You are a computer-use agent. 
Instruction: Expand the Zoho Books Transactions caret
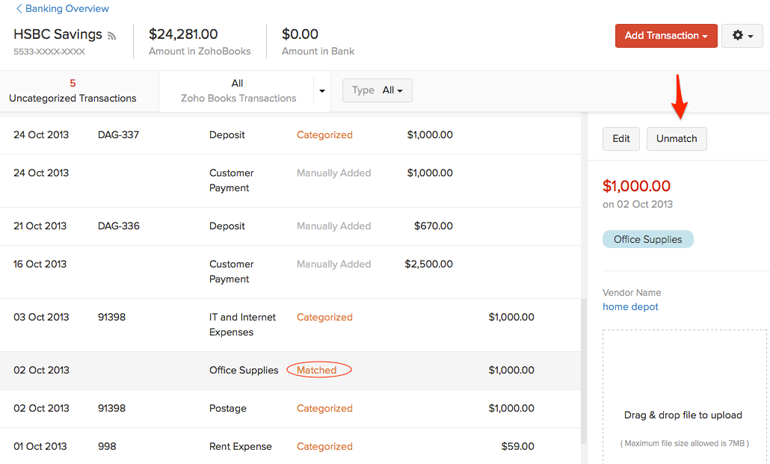point(322,91)
